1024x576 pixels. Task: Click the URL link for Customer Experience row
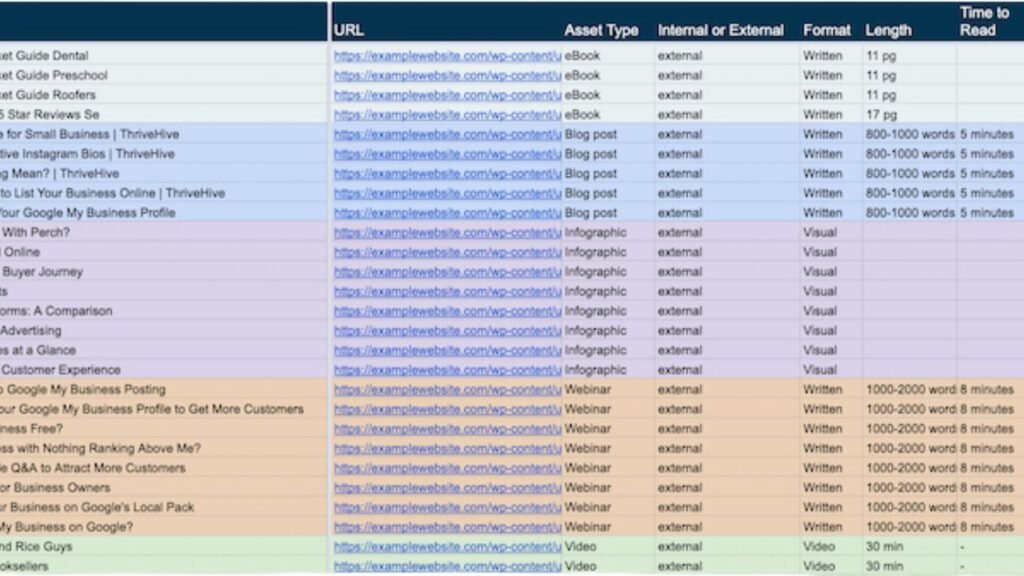click(447, 370)
